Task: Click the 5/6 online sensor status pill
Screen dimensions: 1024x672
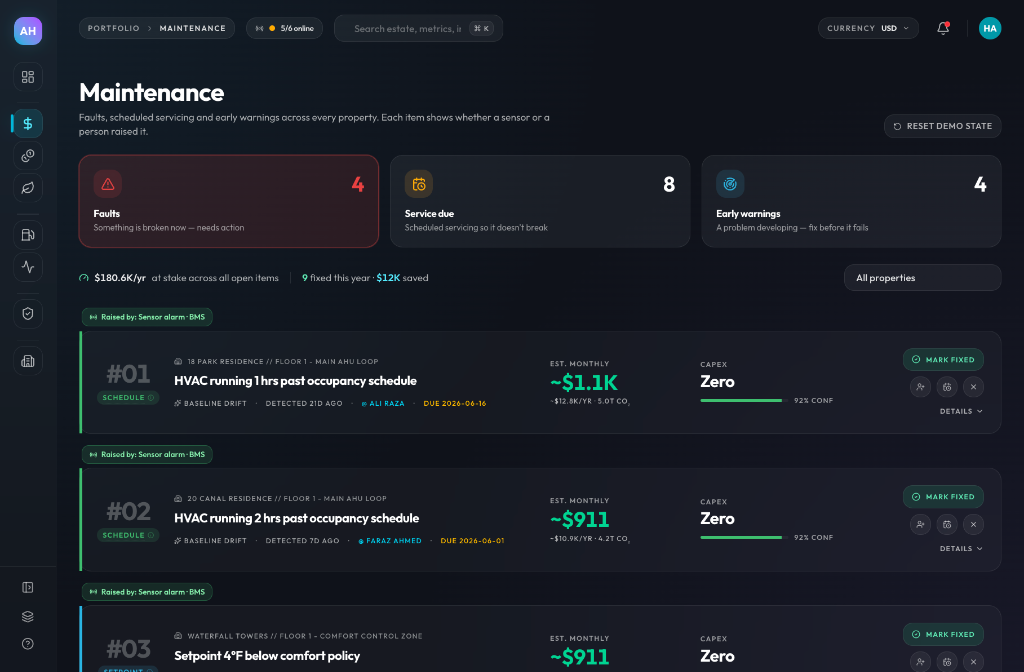Action: pyautogui.click(x=284, y=28)
